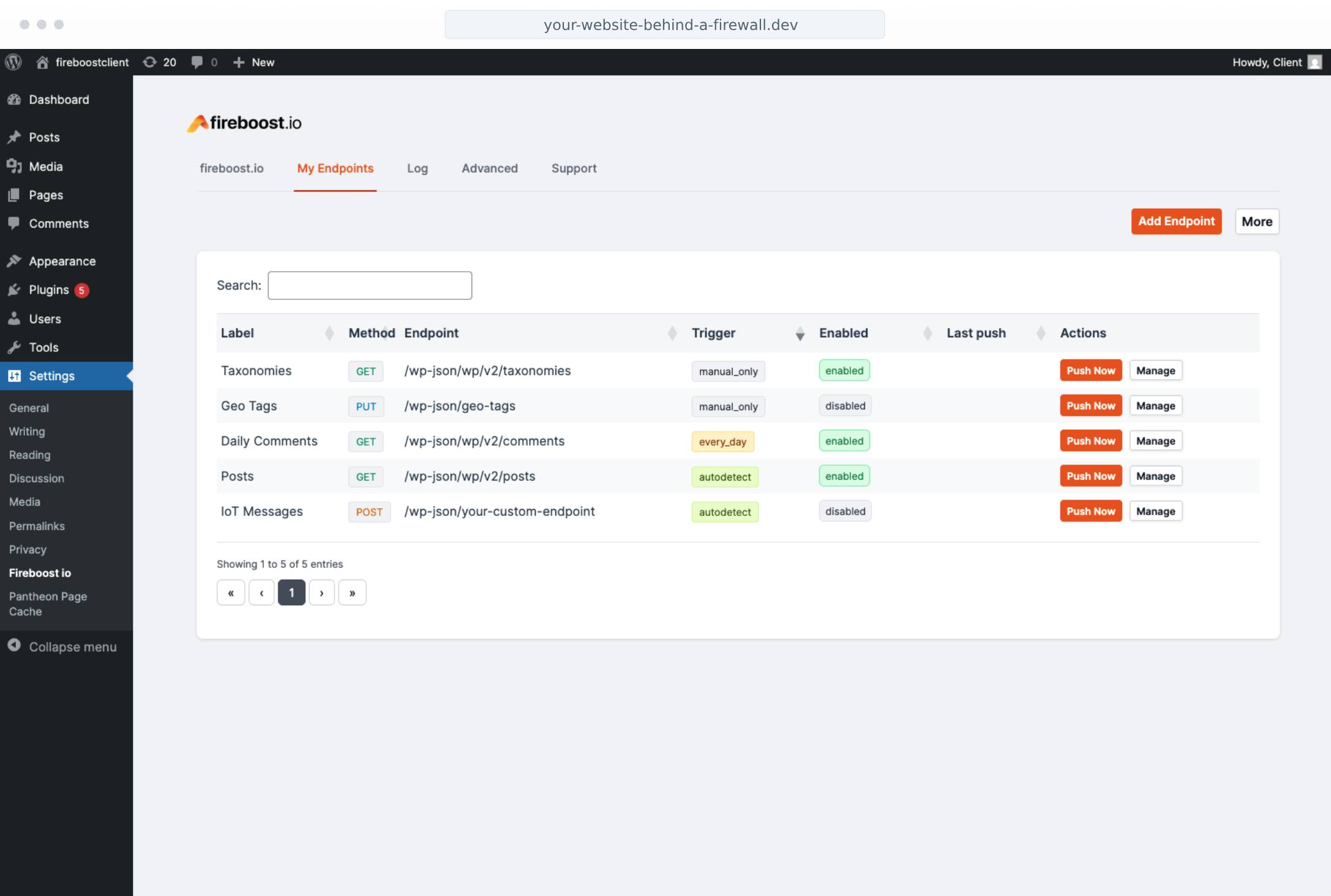
Task: Go to first page of entries
Action: tap(231, 592)
